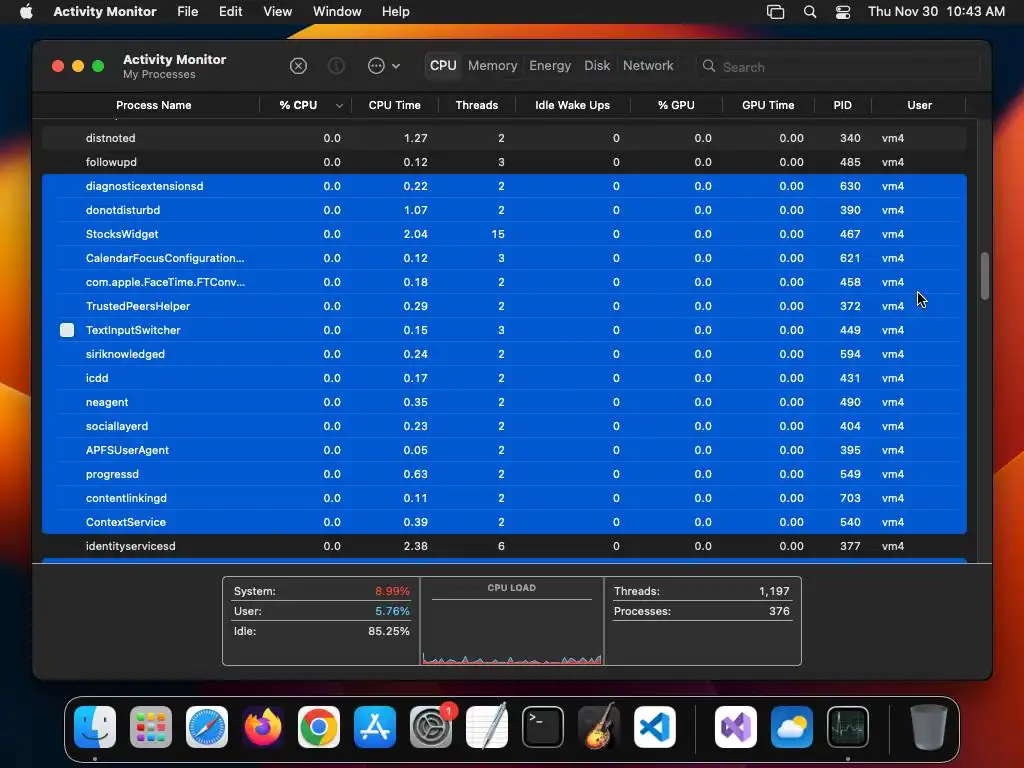Open Stage Manager menu bar icon
The width and height of the screenshot is (1024, 768).
775,12
